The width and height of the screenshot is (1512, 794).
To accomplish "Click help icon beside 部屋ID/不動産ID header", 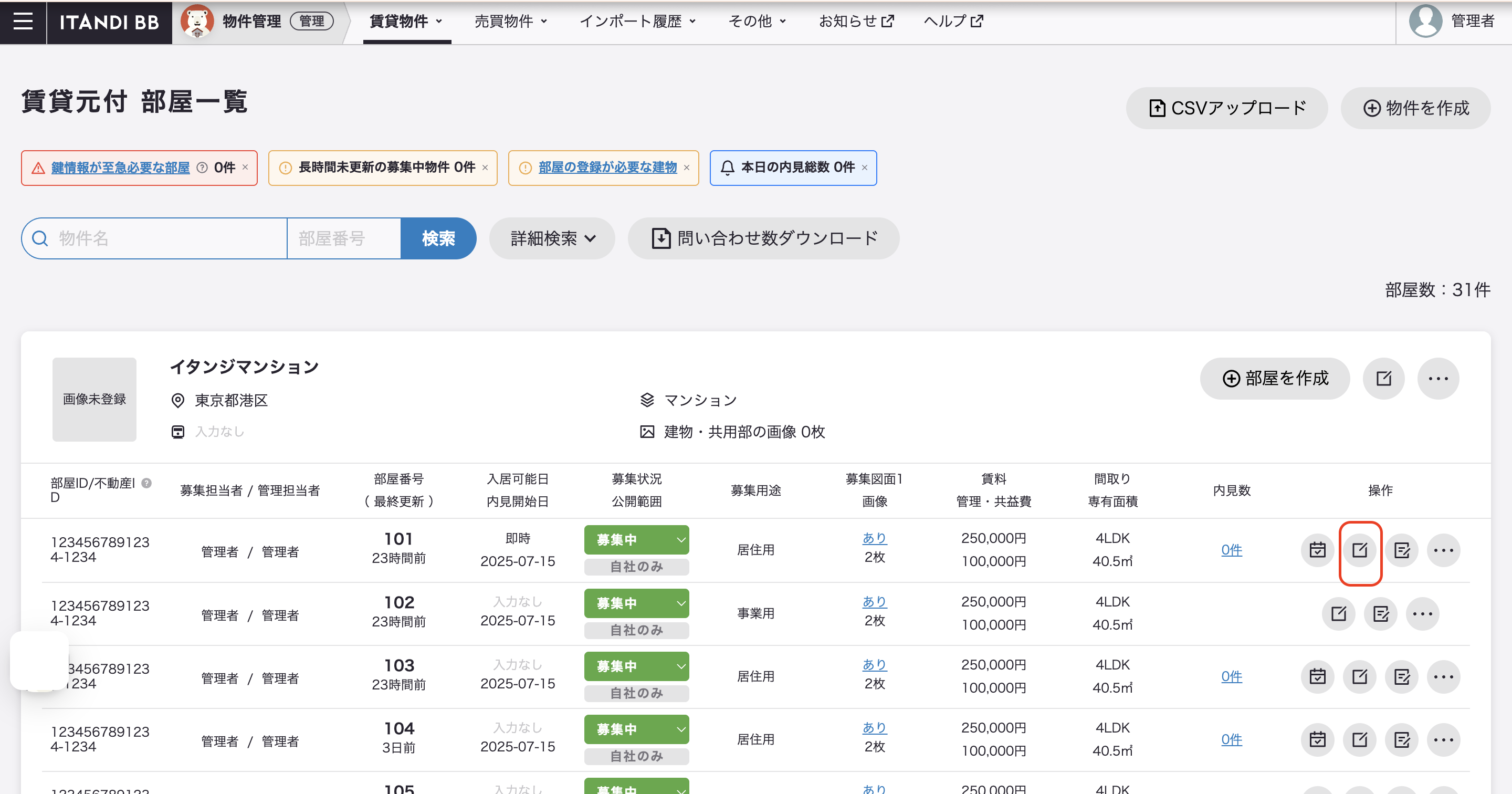I will click(147, 483).
